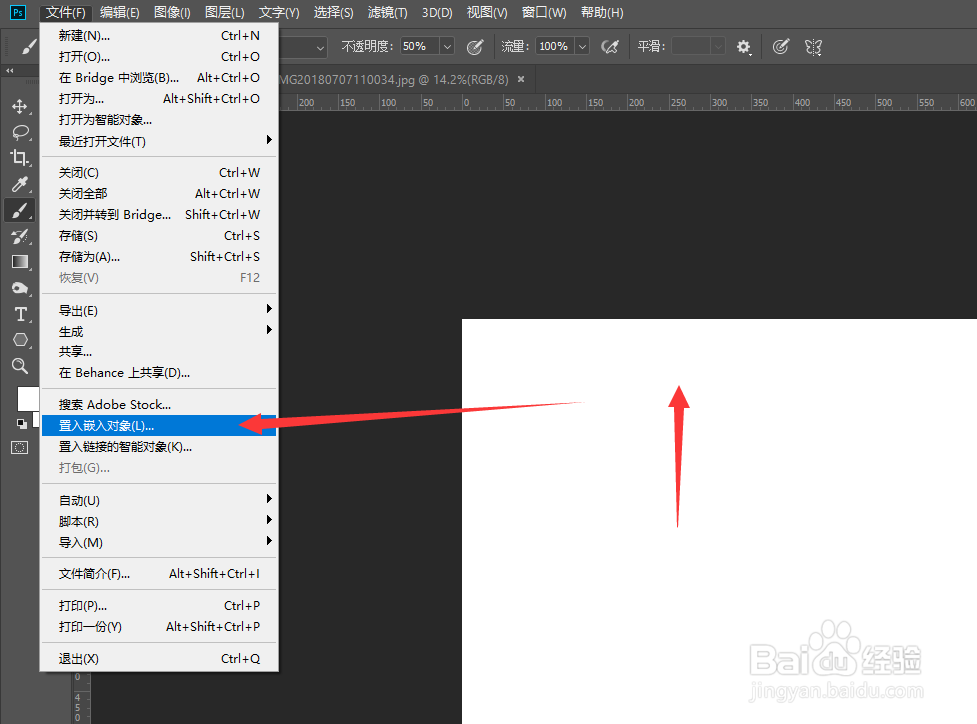Screen dimensions: 977x724
Task: Collapse the tools panel double arrows
Action: (9, 70)
